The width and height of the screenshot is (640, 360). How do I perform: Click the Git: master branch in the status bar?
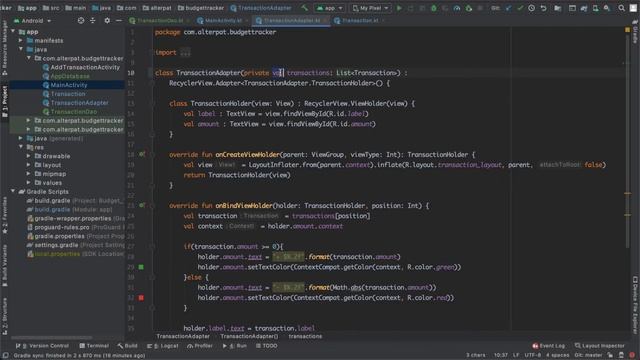click(588, 355)
